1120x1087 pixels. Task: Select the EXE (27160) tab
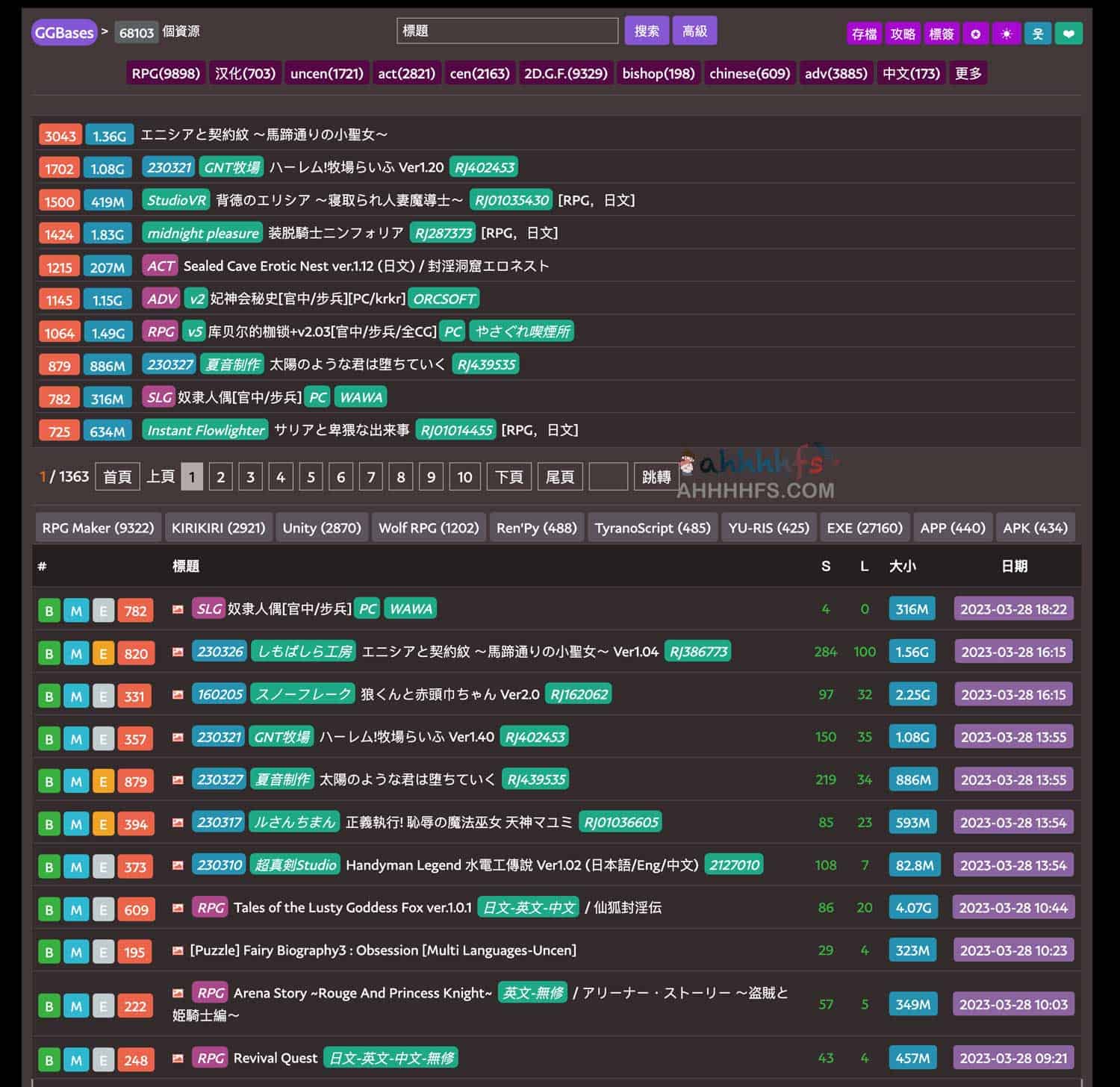[x=865, y=528]
